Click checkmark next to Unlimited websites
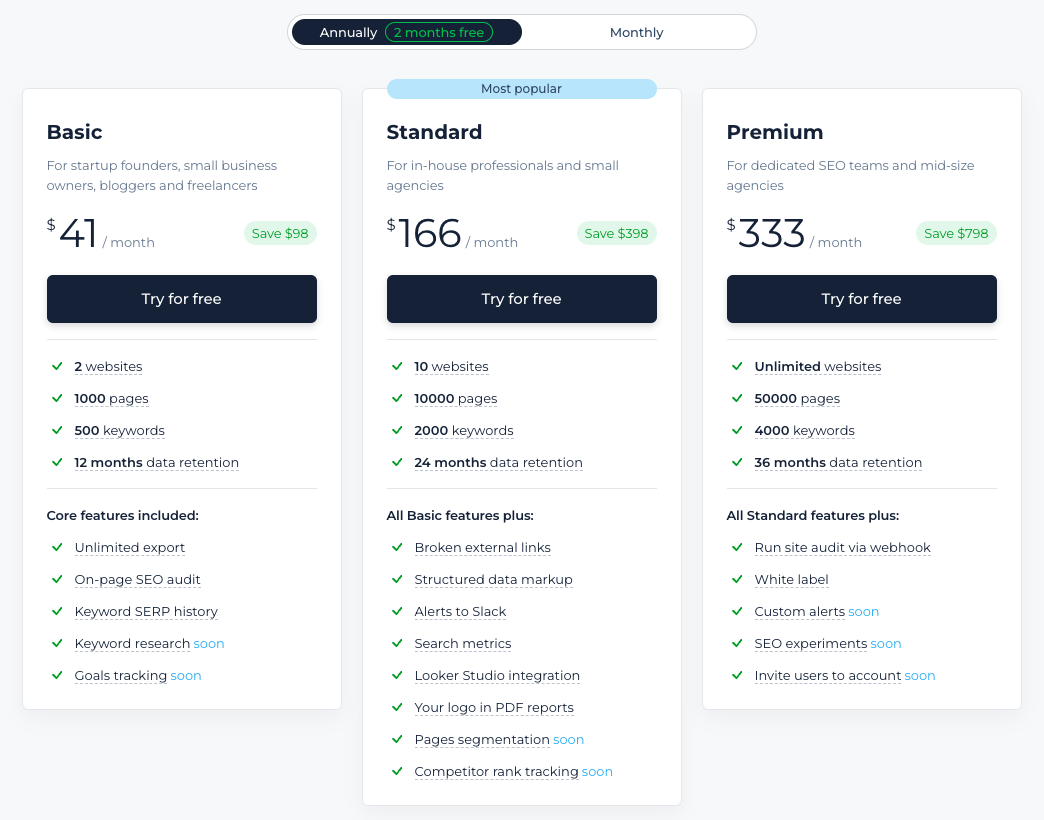 (737, 366)
